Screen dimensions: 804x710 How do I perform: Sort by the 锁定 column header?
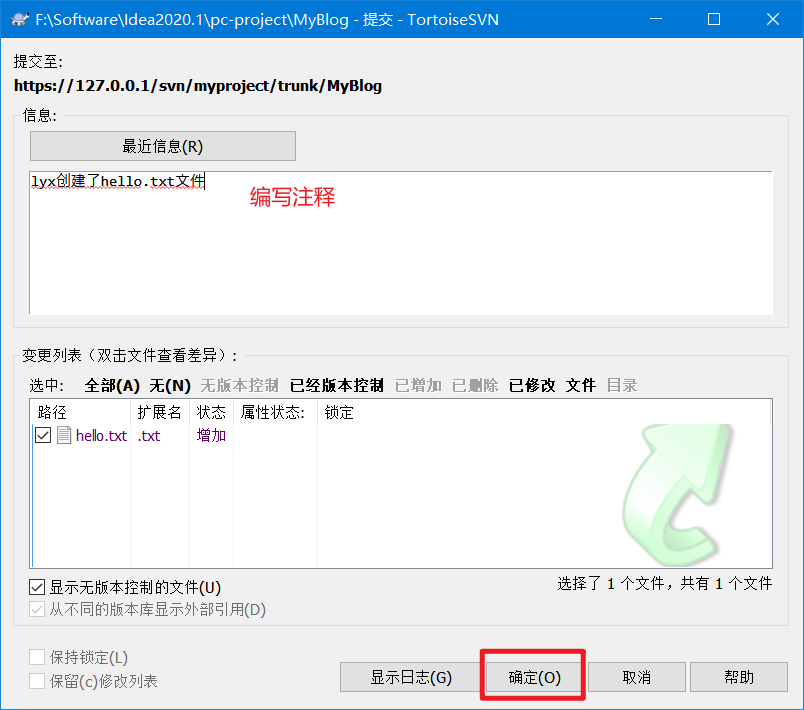[339, 412]
